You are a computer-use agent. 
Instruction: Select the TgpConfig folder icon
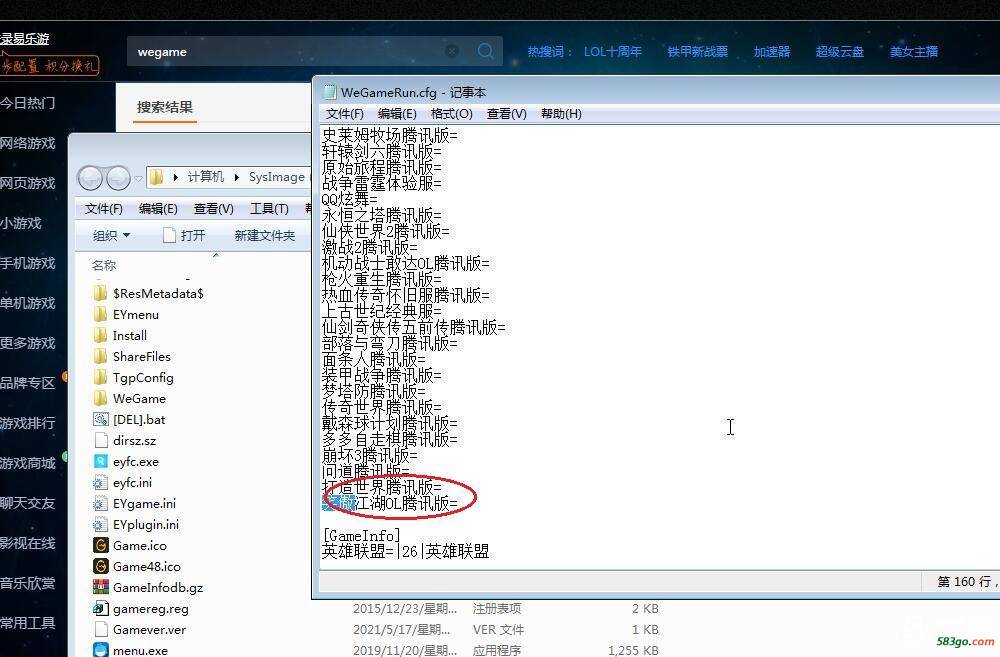[x=100, y=378]
